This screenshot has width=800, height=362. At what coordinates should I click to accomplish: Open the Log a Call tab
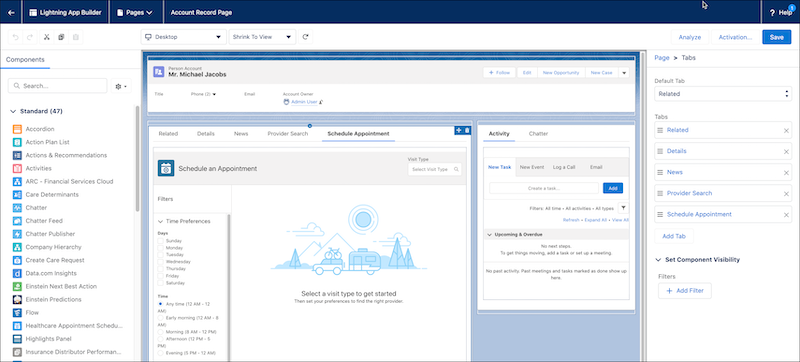pos(564,167)
